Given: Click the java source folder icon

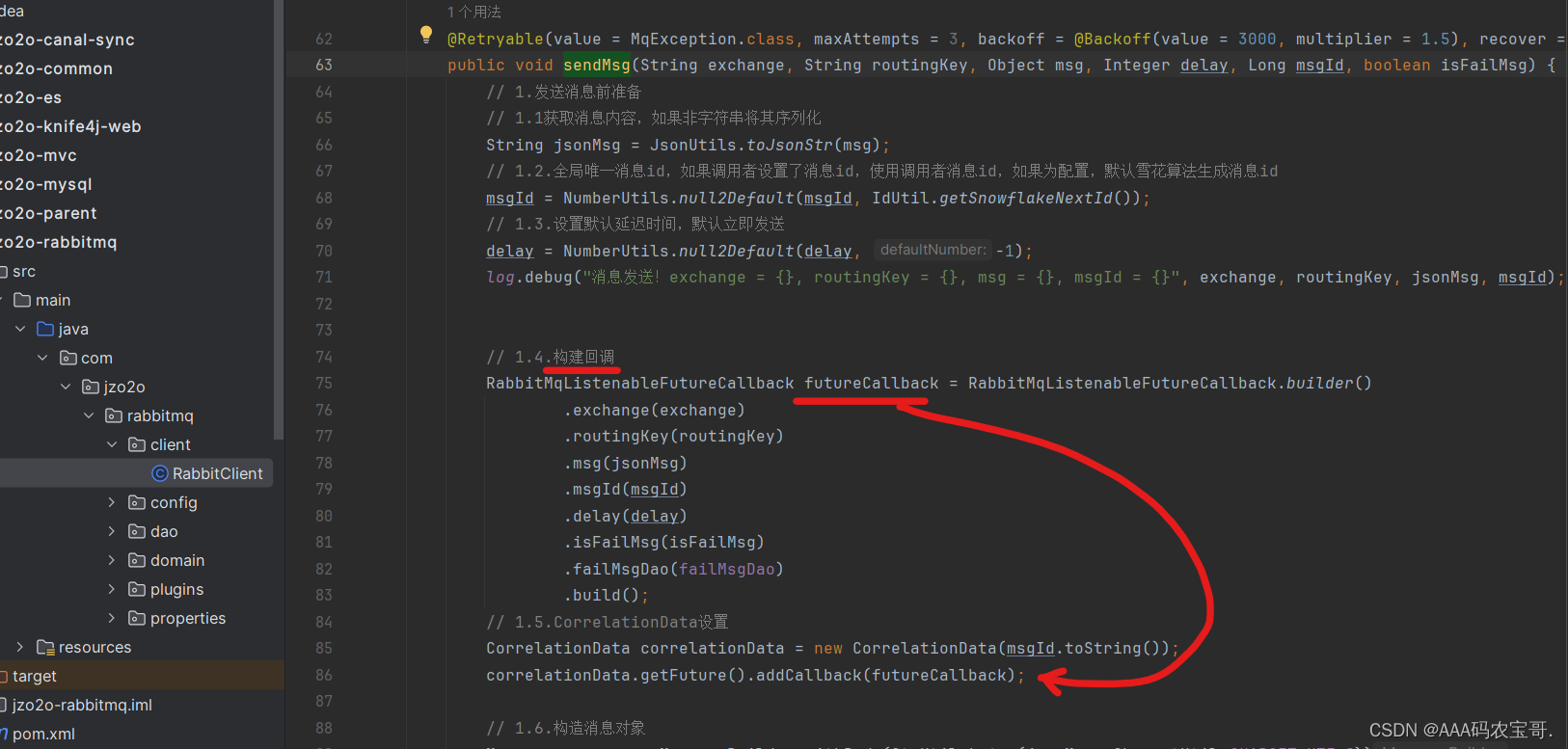Looking at the screenshot, I should point(45,329).
